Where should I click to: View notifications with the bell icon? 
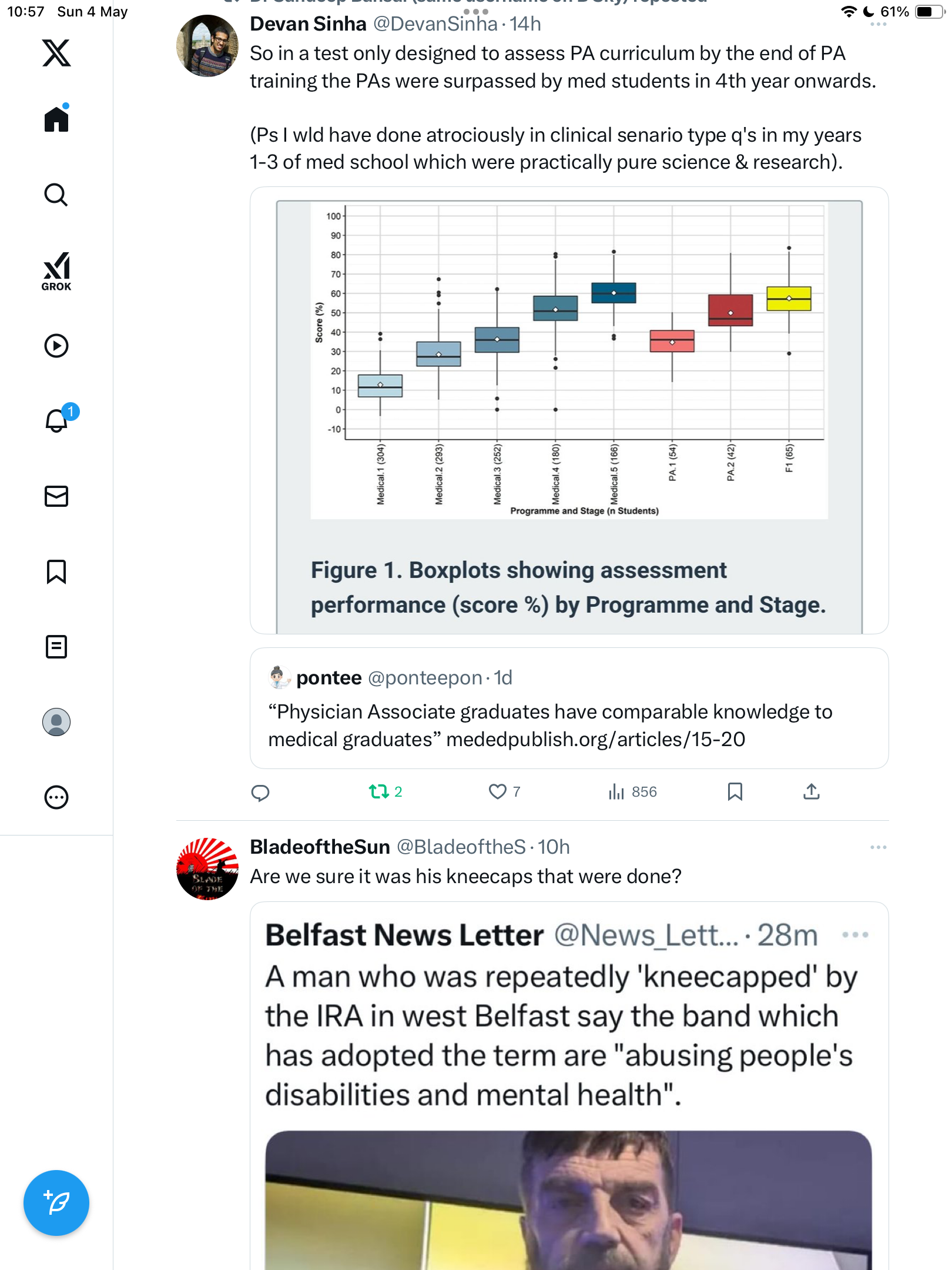point(58,420)
